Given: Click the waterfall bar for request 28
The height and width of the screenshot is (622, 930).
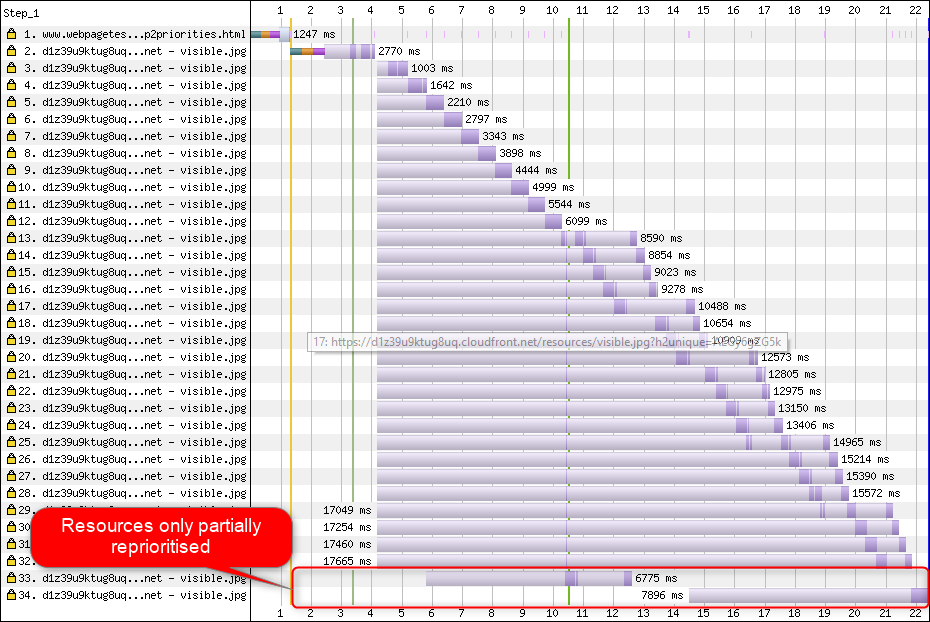Looking at the screenshot, I should click(613, 493).
